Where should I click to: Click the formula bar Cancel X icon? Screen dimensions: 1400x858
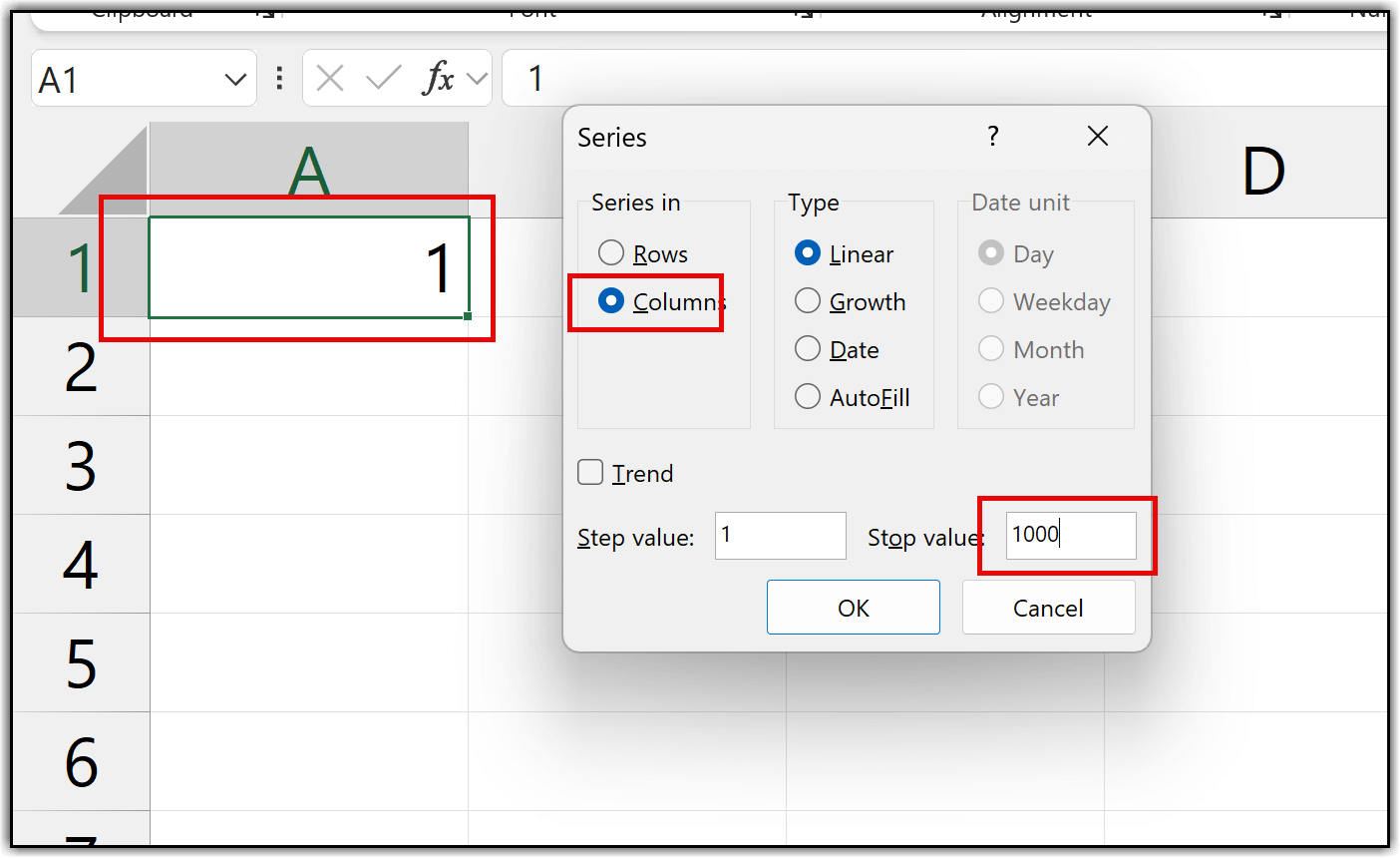point(330,78)
